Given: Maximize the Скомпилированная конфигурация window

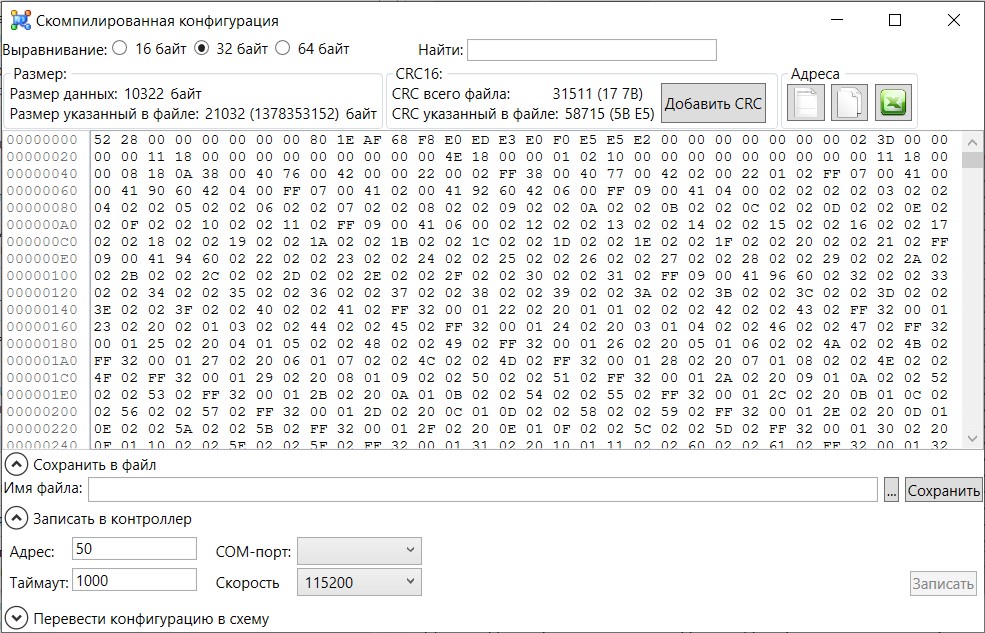Looking at the screenshot, I should coord(895,20).
